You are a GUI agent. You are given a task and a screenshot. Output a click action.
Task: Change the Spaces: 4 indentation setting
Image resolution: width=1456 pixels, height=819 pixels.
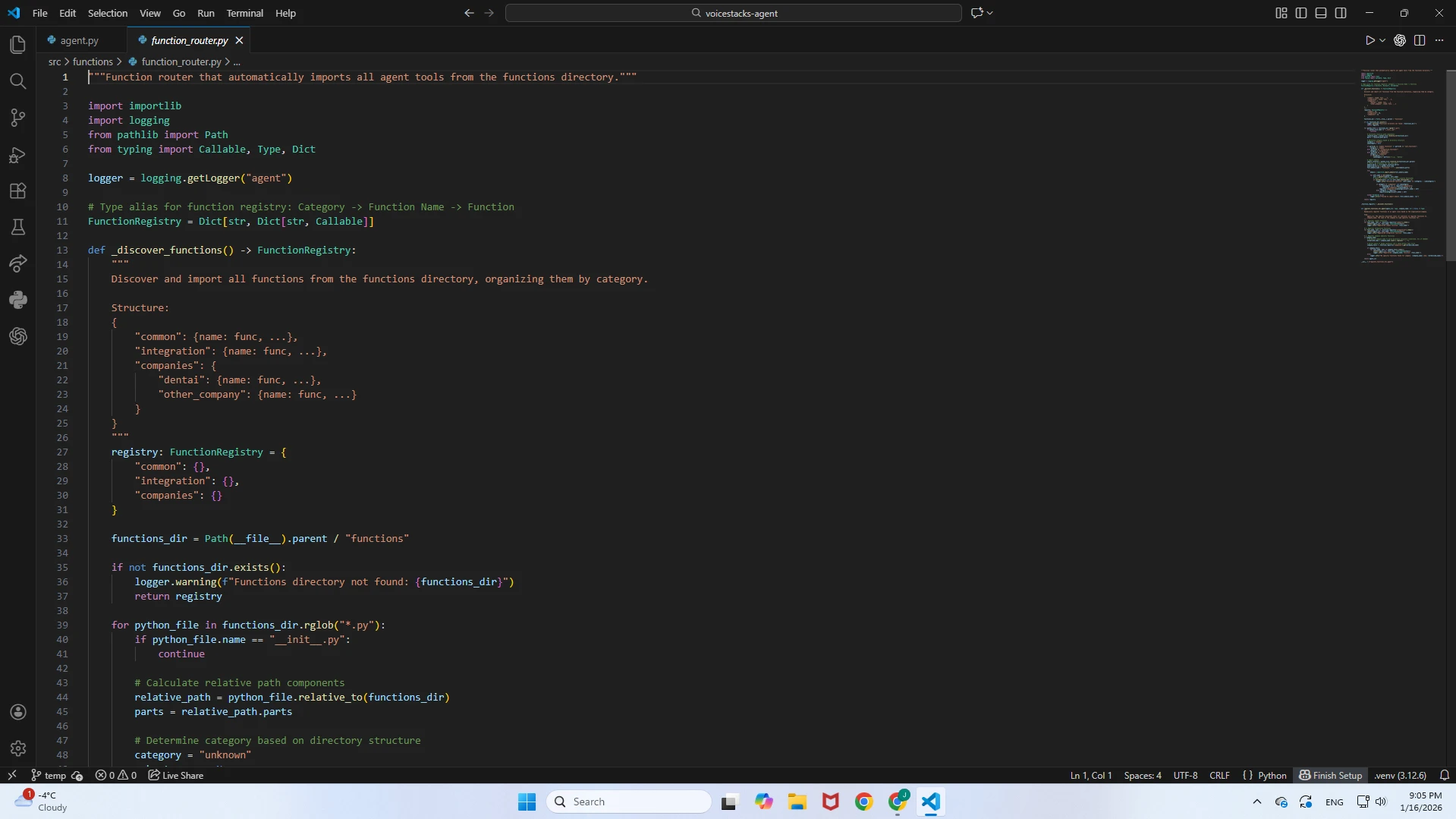[1143, 775]
